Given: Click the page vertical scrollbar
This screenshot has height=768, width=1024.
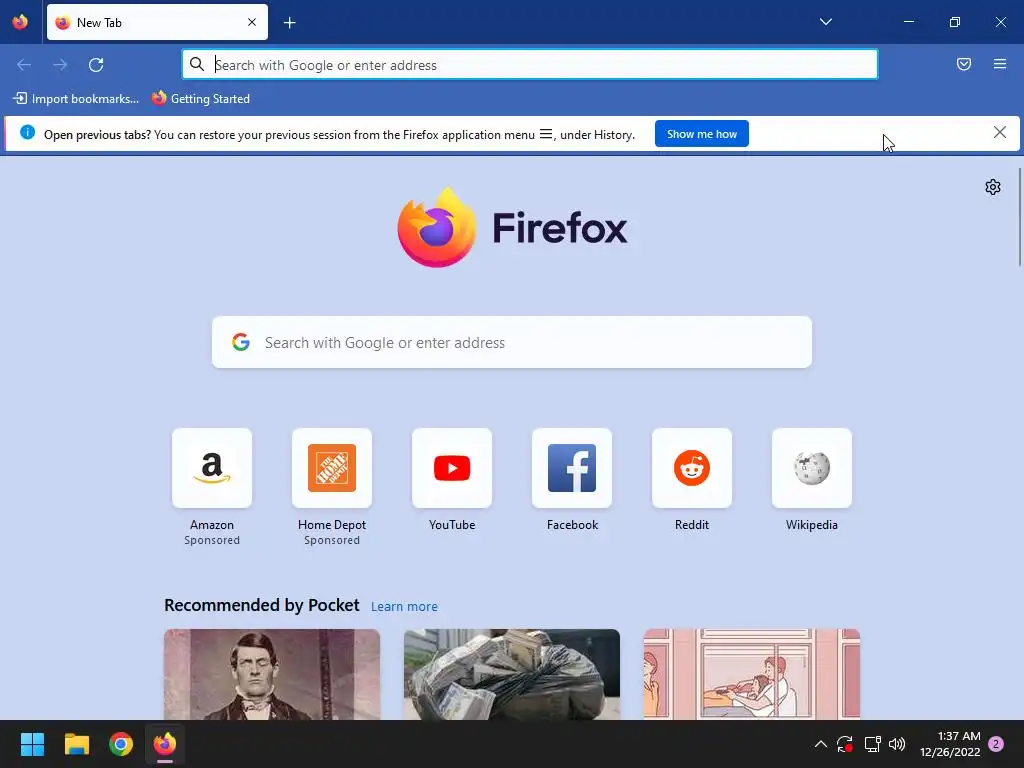Looking at the screenshot, I should [1019, 217].
